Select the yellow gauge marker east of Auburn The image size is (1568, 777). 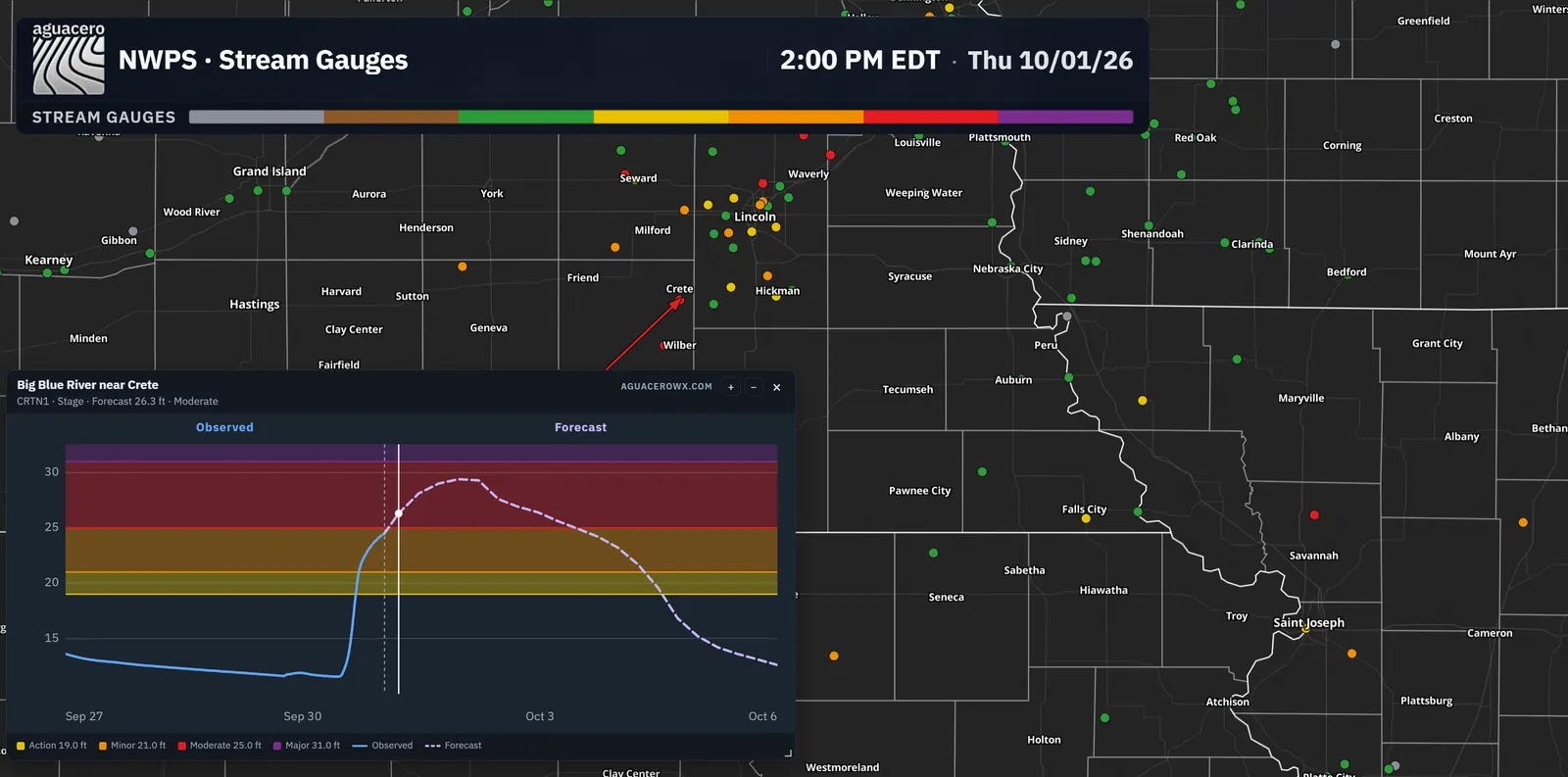click(1143, 401)
